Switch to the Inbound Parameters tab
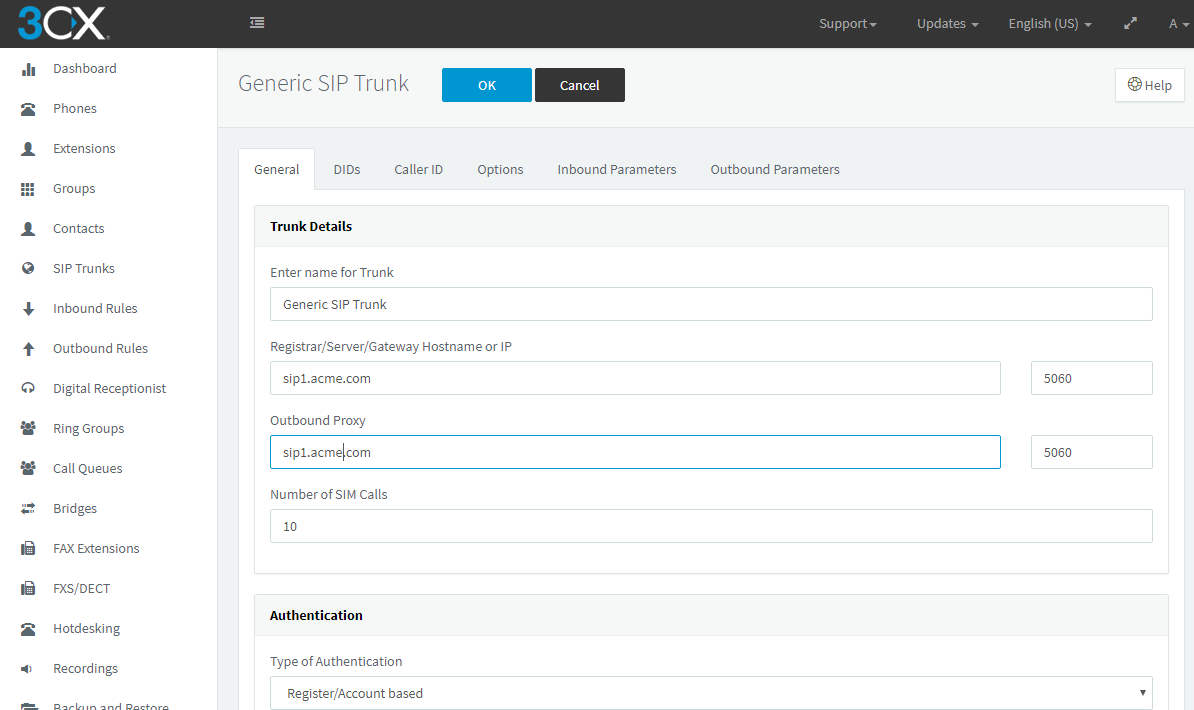1194x710 pixels. click(x=617, y=169)
